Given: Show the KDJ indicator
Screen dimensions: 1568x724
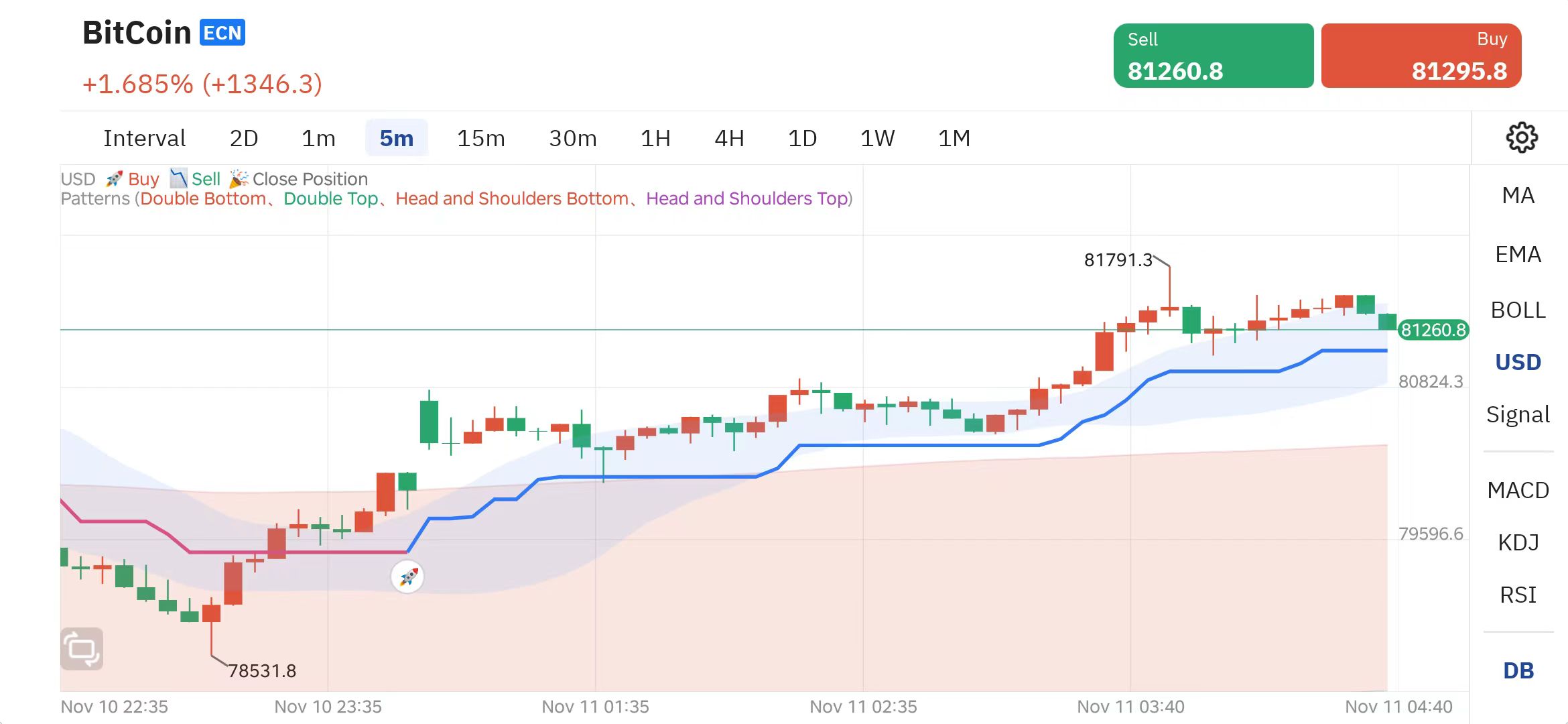Looking at the screenshot, I should click(1518, 542).
